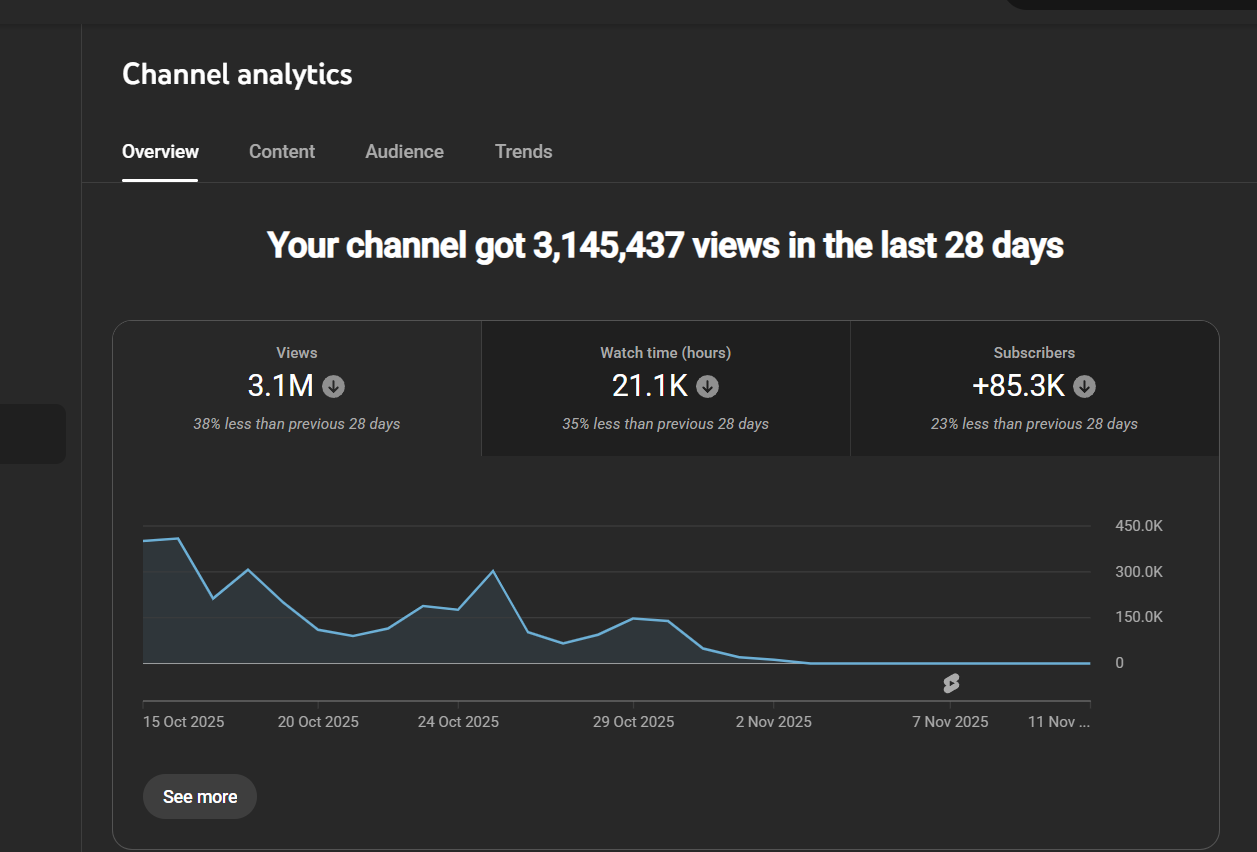The width and height of the screenshot is (1257, 852).
Task: Open the Content tab
Action: [x=282, y=152]
